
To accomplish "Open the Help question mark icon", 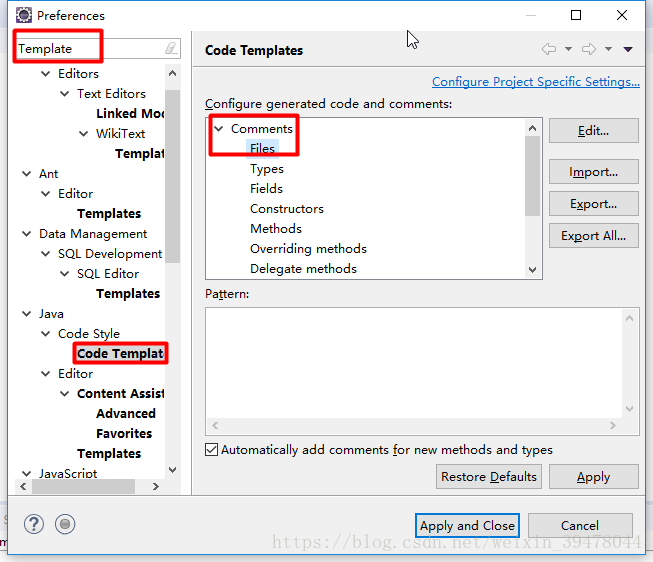I will (34, 524).
